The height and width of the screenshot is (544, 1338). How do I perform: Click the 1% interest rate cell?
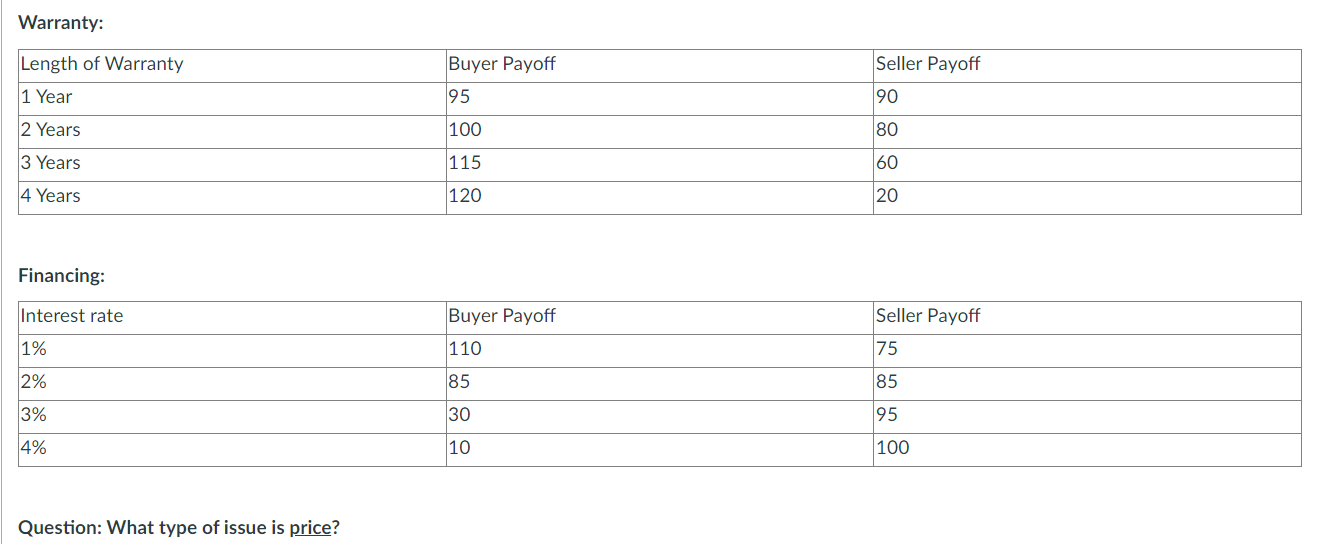pos(33,349)
